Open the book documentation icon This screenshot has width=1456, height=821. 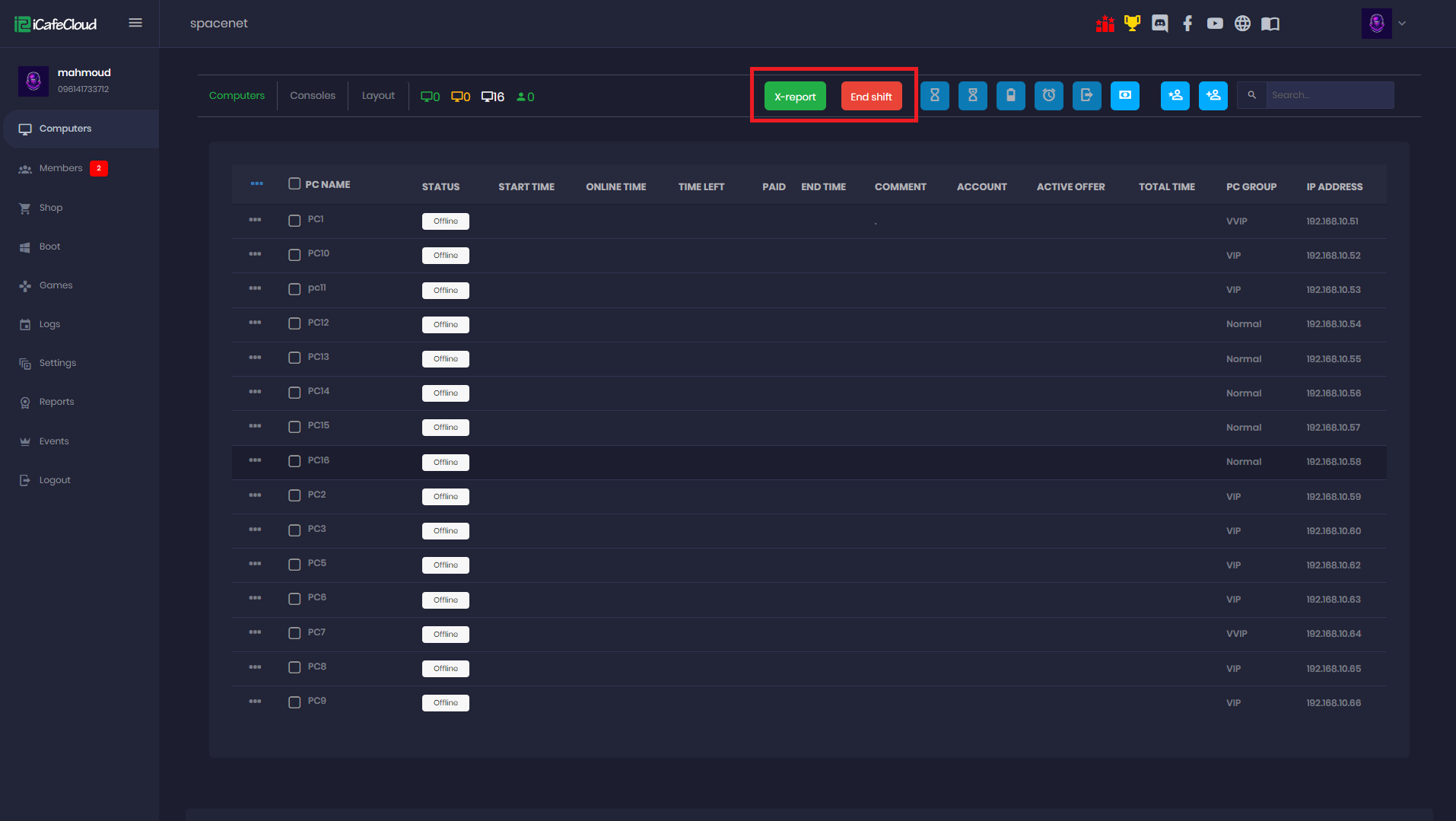(x=1270, y=24)
